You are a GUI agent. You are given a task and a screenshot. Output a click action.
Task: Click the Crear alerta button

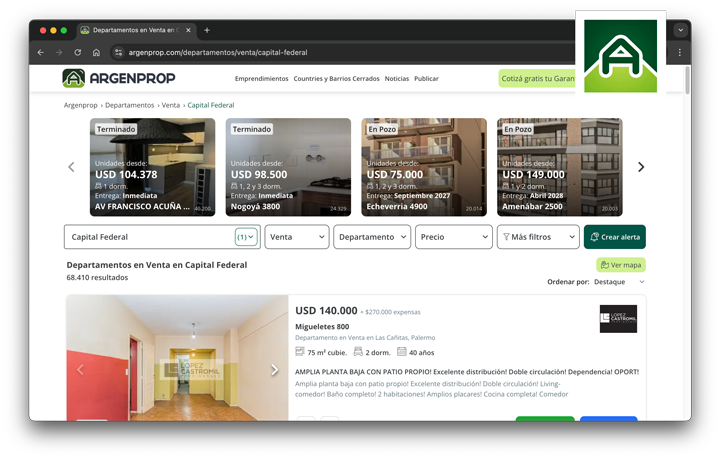pyautogui.click(x=615, y=237)
